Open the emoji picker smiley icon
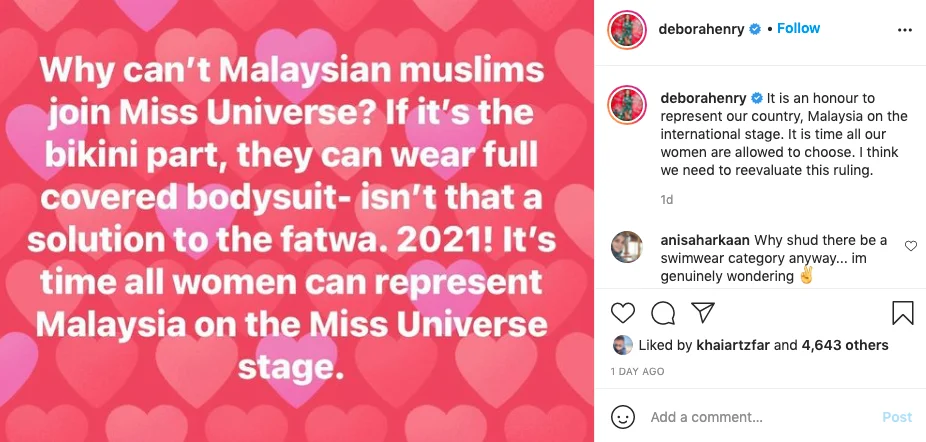The height and width of the screenshot is (442, 926). click(x=622, y=417)
